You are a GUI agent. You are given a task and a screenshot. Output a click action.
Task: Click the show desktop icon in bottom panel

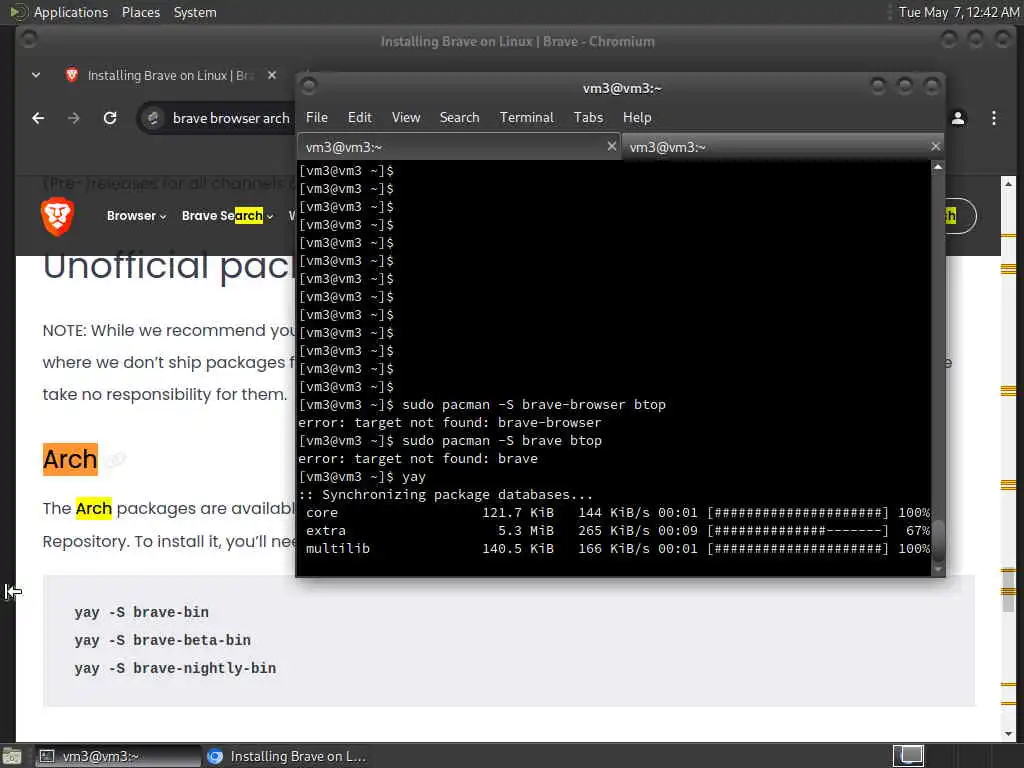tap(11, 756)
